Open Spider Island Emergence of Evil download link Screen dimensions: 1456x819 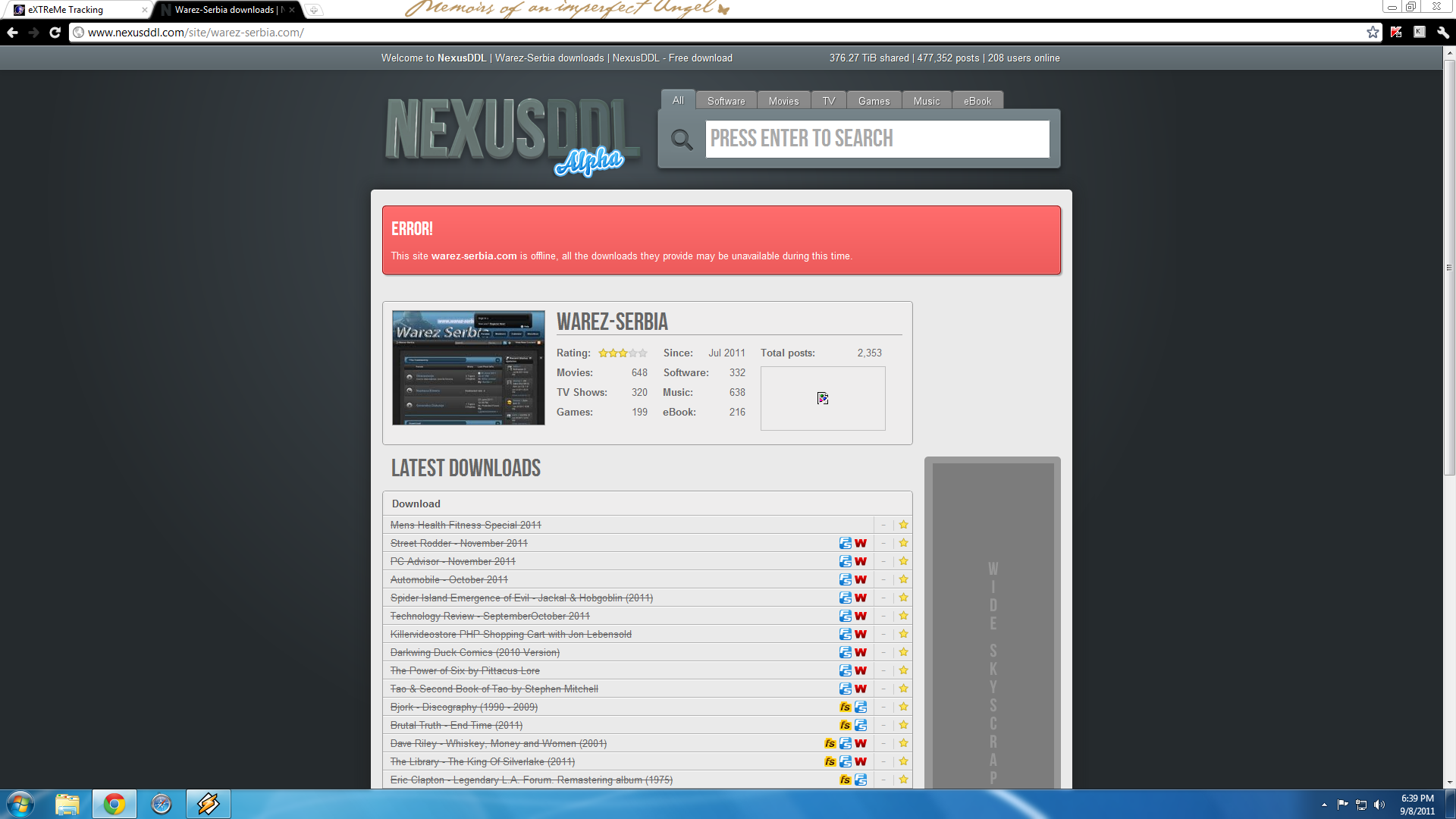click(x=522, y=598)
